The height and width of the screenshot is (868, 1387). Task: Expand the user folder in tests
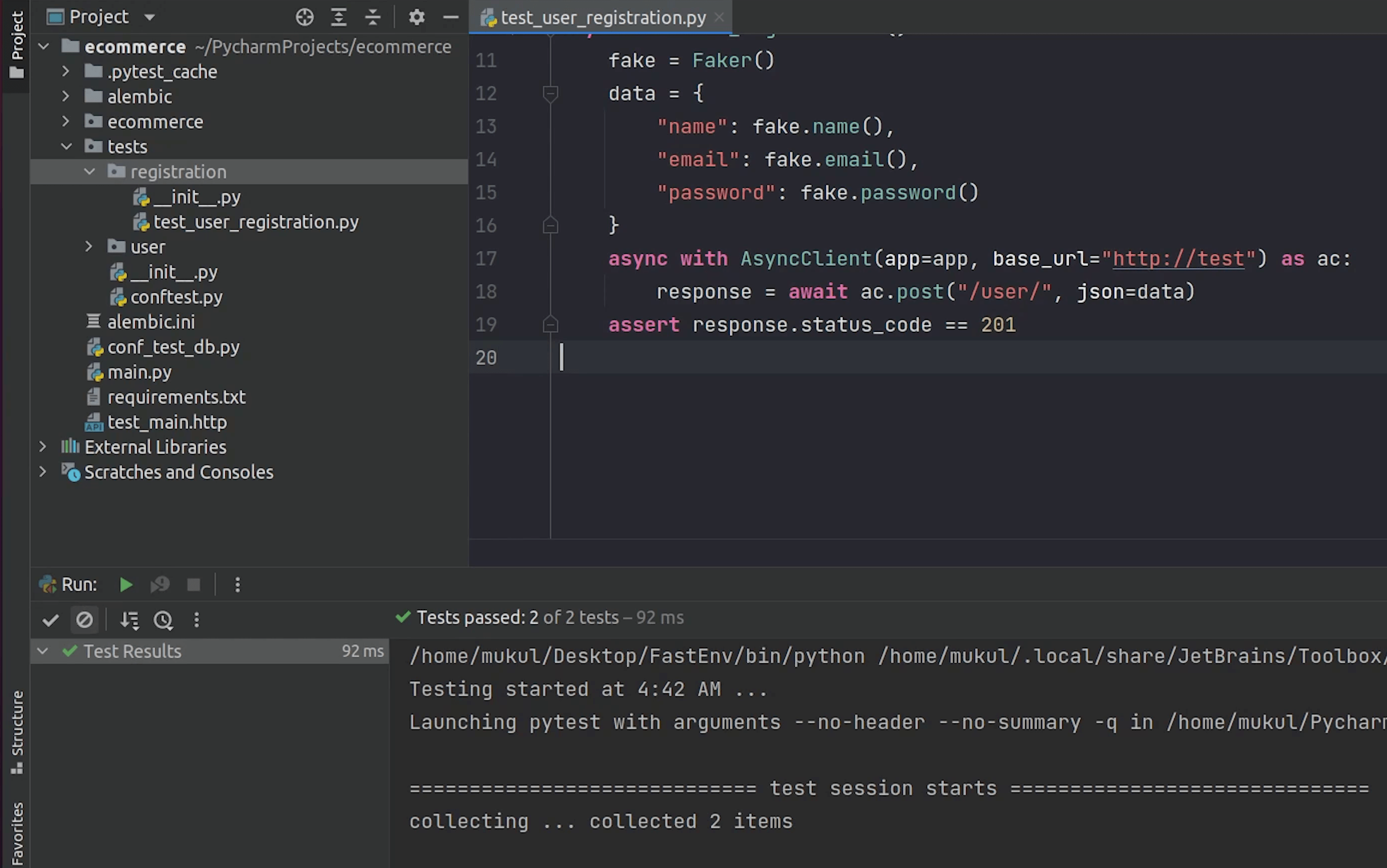click(x=89, y=247)
